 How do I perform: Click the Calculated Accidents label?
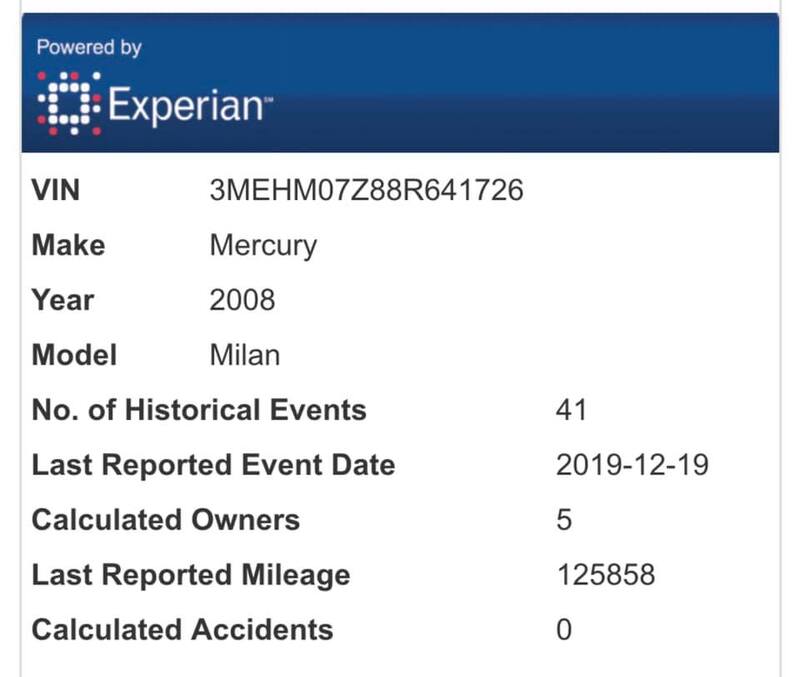182,630
